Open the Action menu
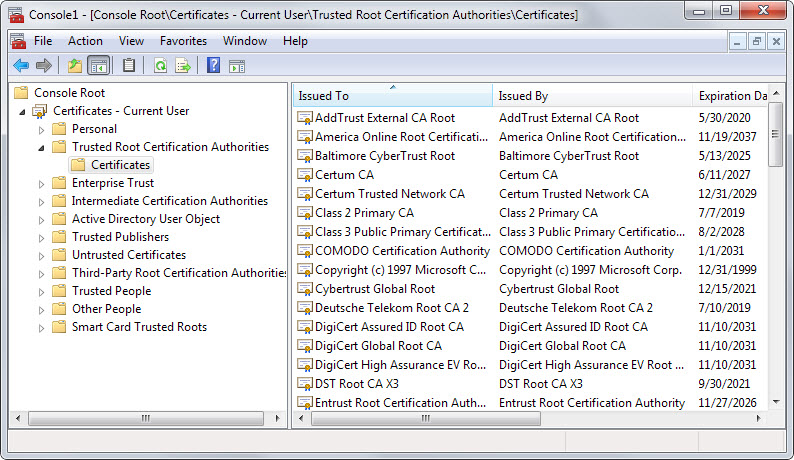Screen dimensions: 794x460 pyautogui.click(x=85, y=41)
